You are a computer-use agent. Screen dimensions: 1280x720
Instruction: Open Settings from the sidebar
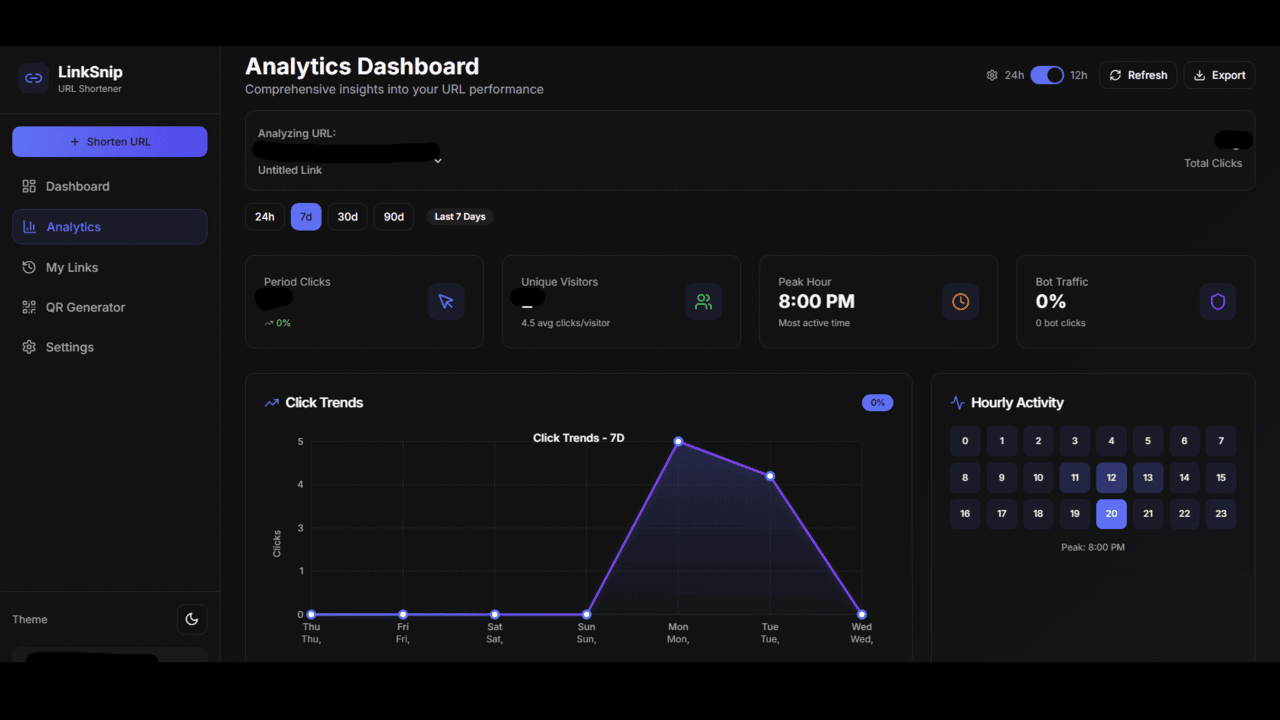[110, 347]
